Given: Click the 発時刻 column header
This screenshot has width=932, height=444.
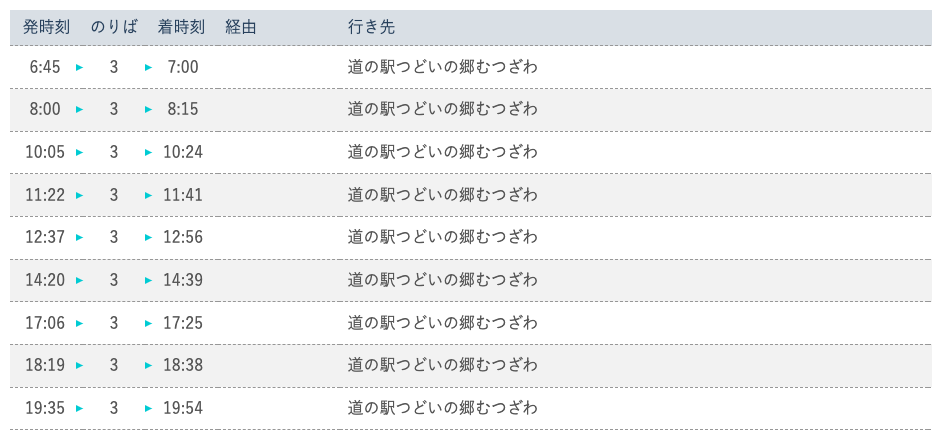Looking at the screenshot, I should point(46,27).
